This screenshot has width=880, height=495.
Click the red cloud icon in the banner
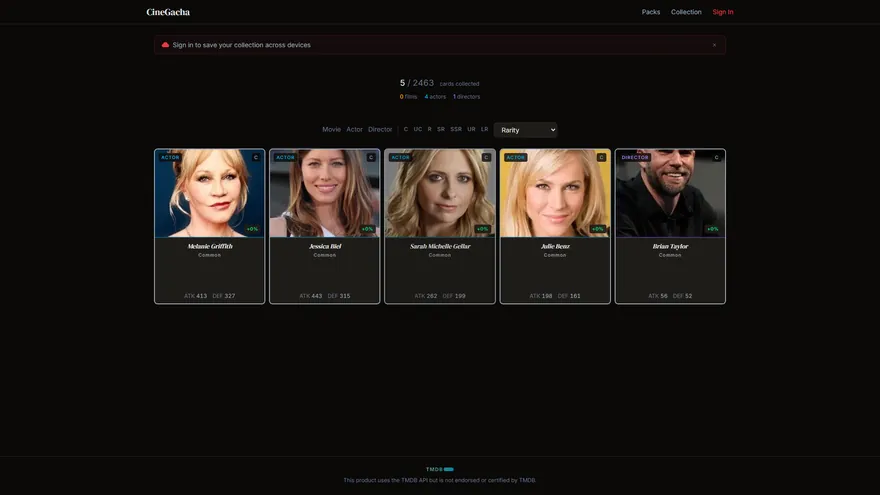165,45
